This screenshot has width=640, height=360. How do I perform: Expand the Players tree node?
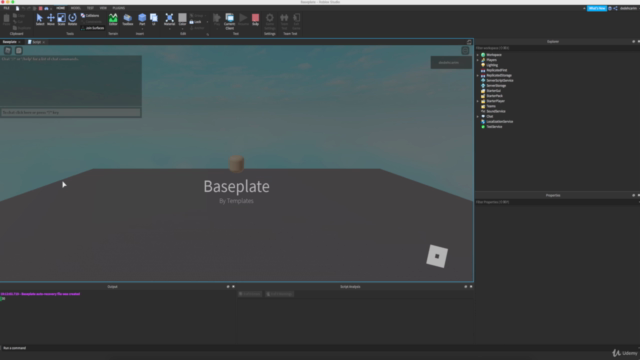478,60
